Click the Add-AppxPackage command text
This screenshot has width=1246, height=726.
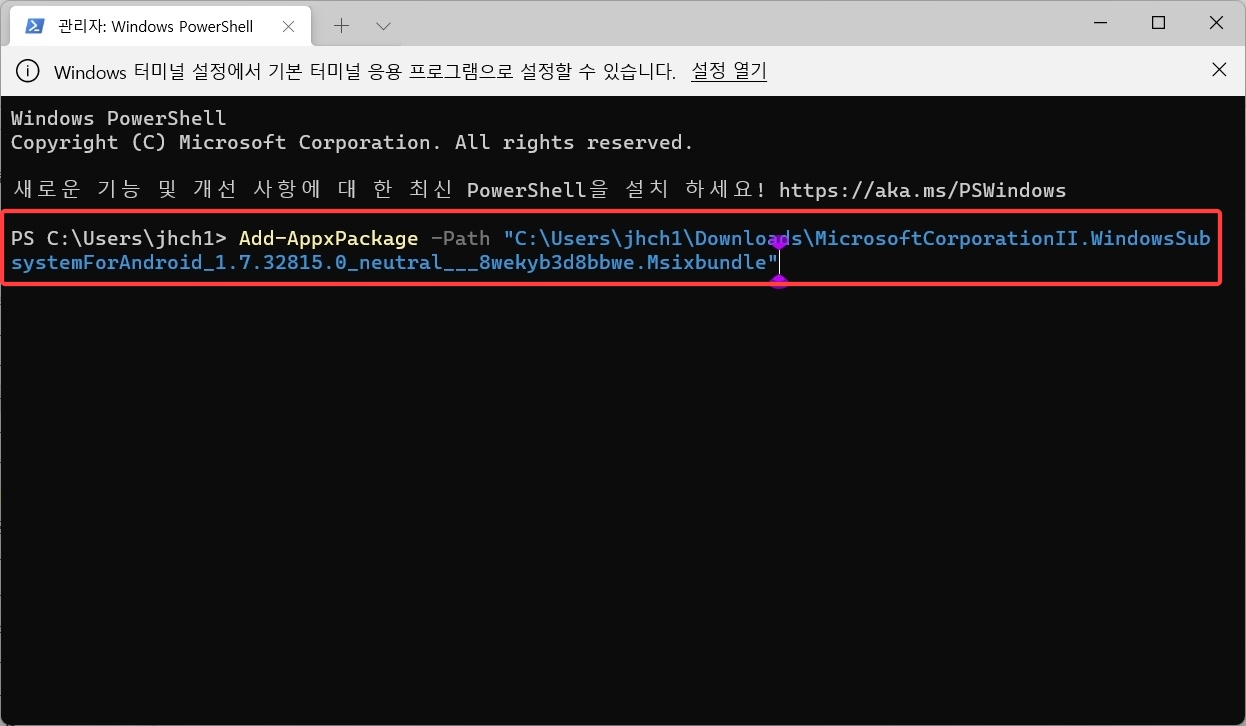328,238
